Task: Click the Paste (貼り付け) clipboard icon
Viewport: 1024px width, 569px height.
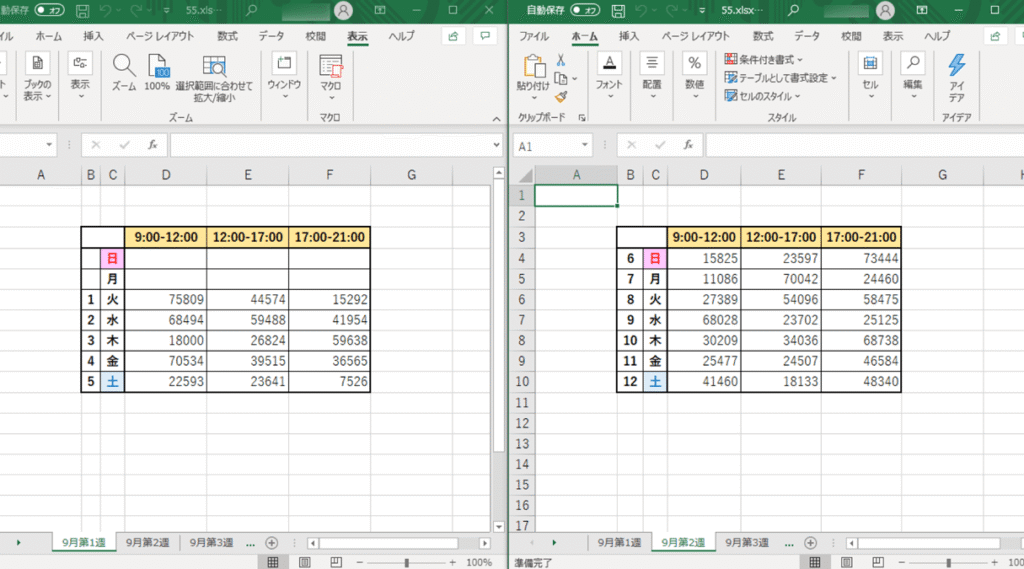Action: pos(534,68)
